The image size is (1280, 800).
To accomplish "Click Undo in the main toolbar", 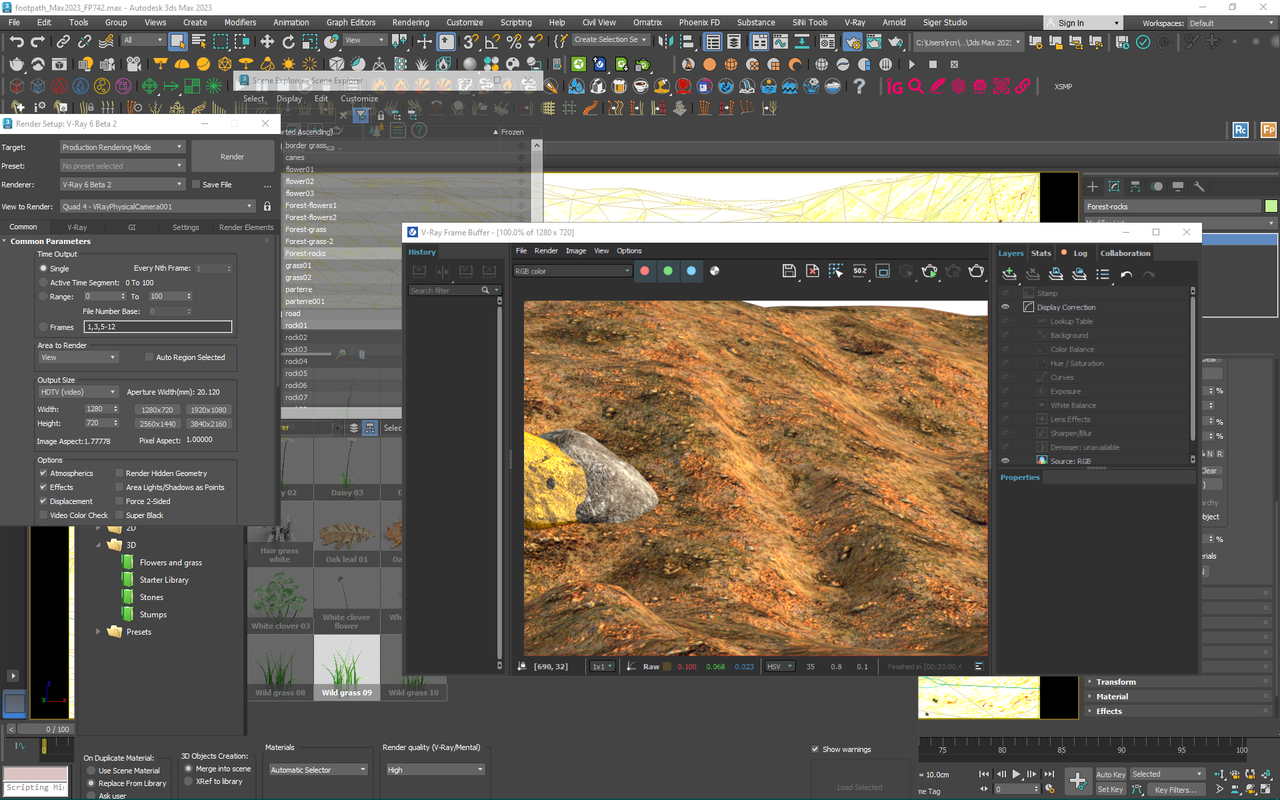I will tap(17, 42).
